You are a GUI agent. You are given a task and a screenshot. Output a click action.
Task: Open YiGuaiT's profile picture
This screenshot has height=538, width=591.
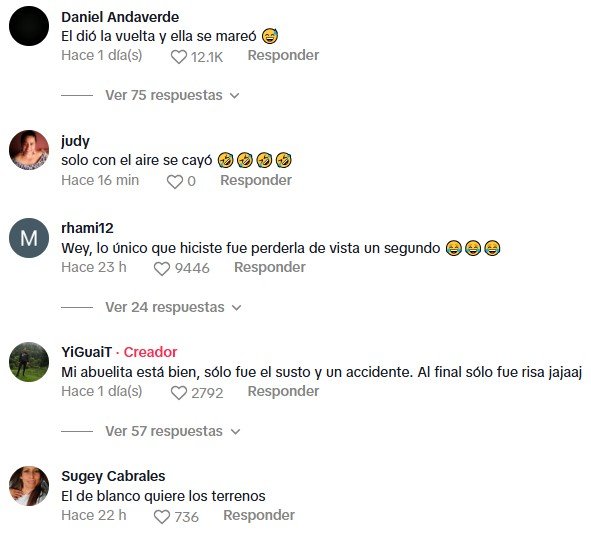[29, 362]
